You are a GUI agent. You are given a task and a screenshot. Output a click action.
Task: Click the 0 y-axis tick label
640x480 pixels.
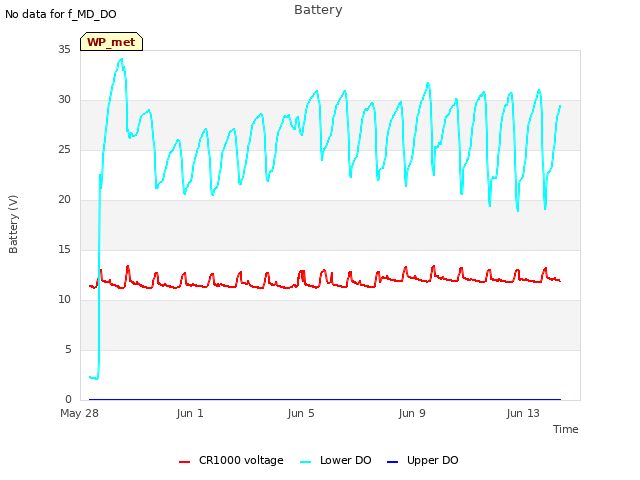(x=68, y=399)
